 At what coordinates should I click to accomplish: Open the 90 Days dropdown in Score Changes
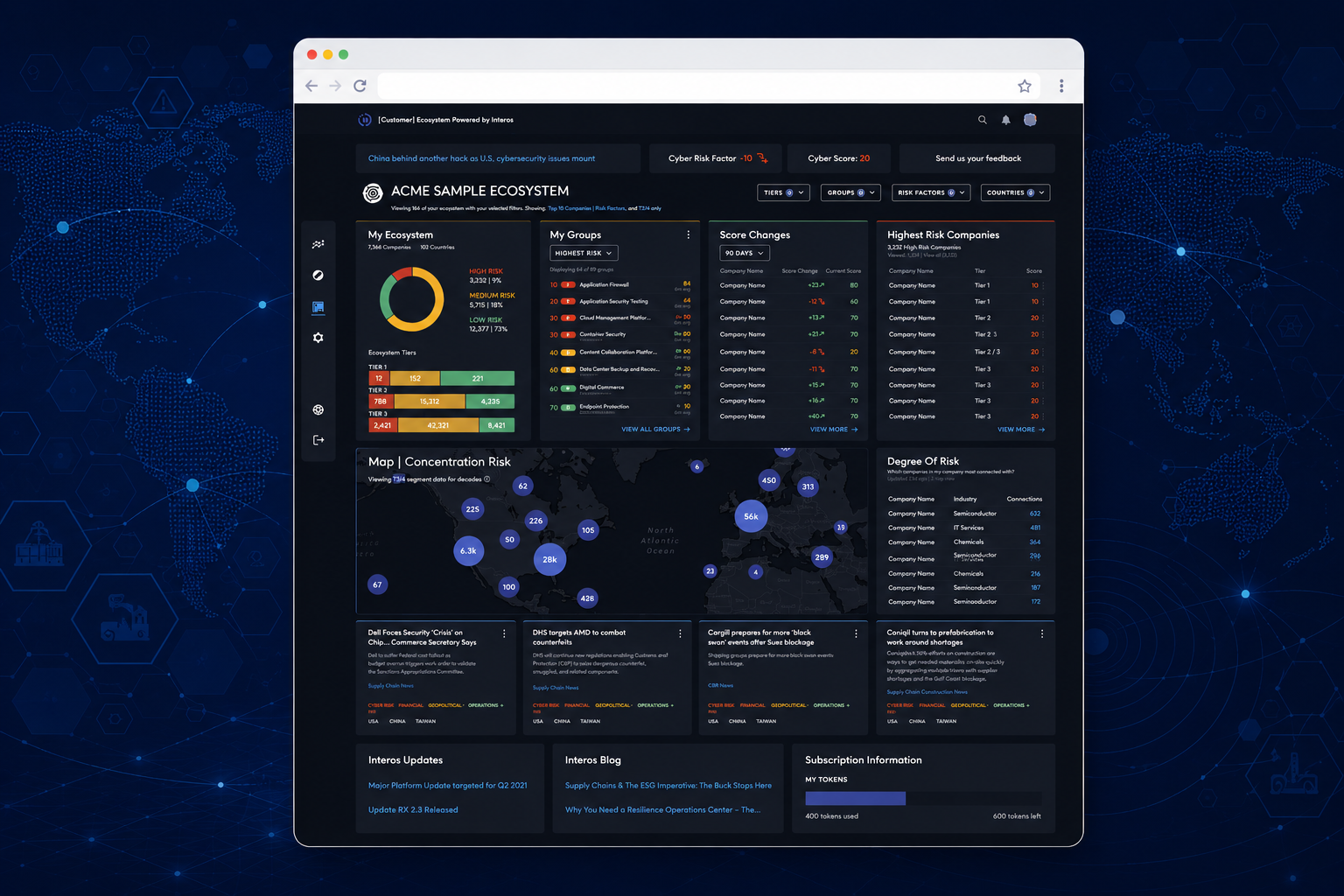(745, 253)
